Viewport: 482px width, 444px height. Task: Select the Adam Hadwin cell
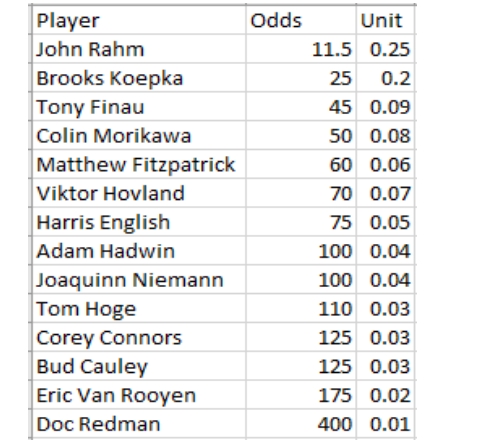(x=139, y=251)
